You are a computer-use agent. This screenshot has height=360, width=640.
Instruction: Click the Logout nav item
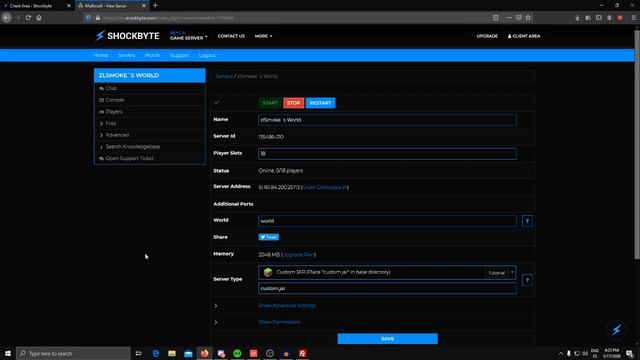tap(207, 55)
